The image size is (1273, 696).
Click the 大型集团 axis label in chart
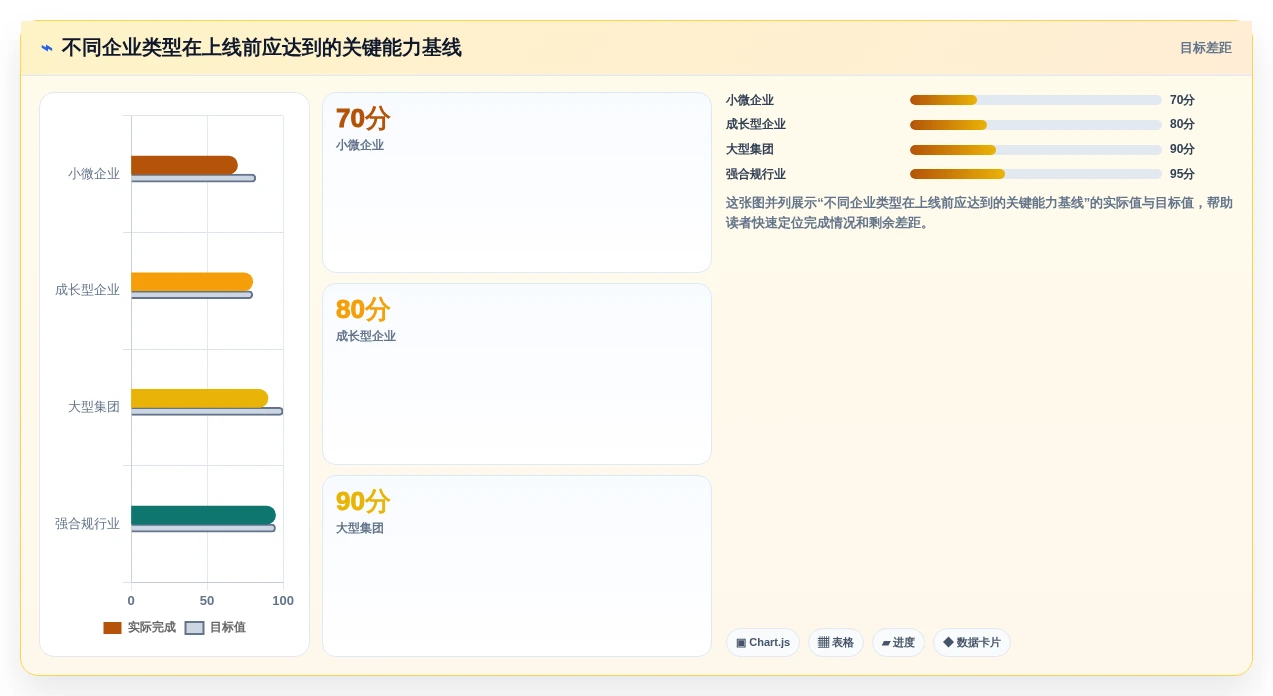94,407
